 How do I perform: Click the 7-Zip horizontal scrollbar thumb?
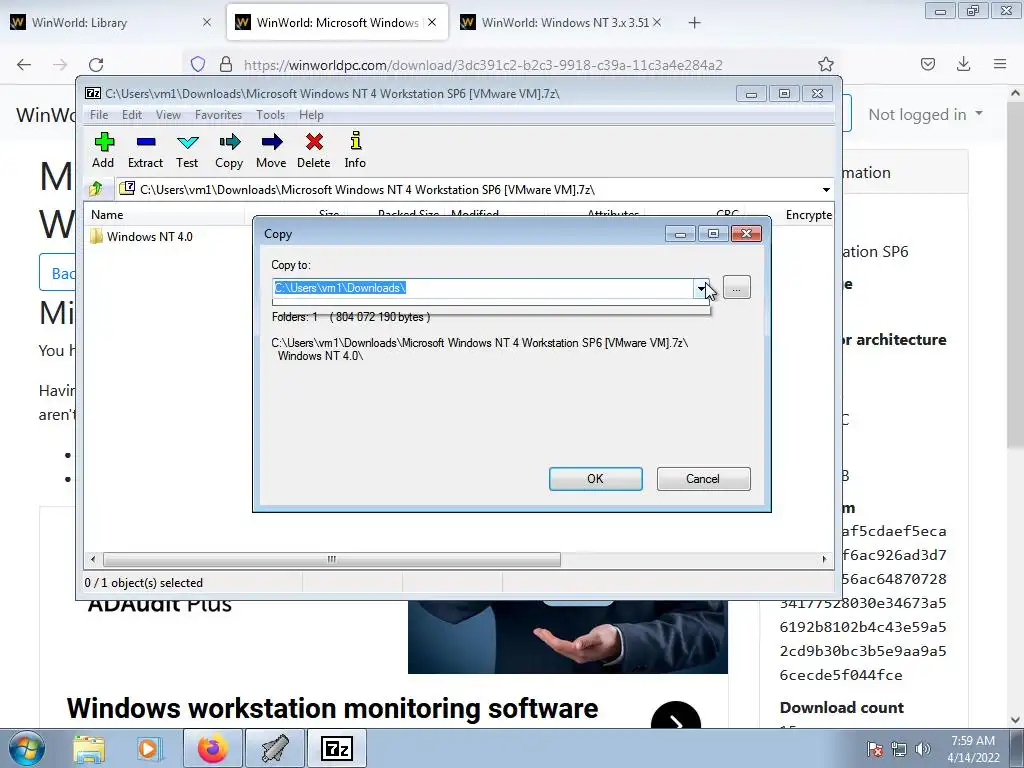pos(332,559)
